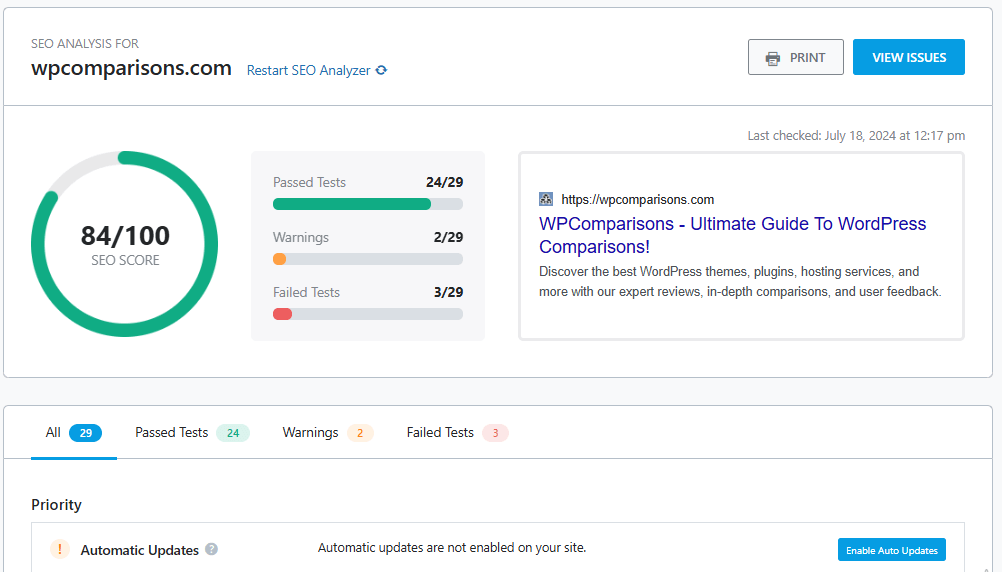Viewport: 1002px width, 572px height.
Task: Click the refresh icon beside Restart SEO Analyzer
Action: coord(381,71)
